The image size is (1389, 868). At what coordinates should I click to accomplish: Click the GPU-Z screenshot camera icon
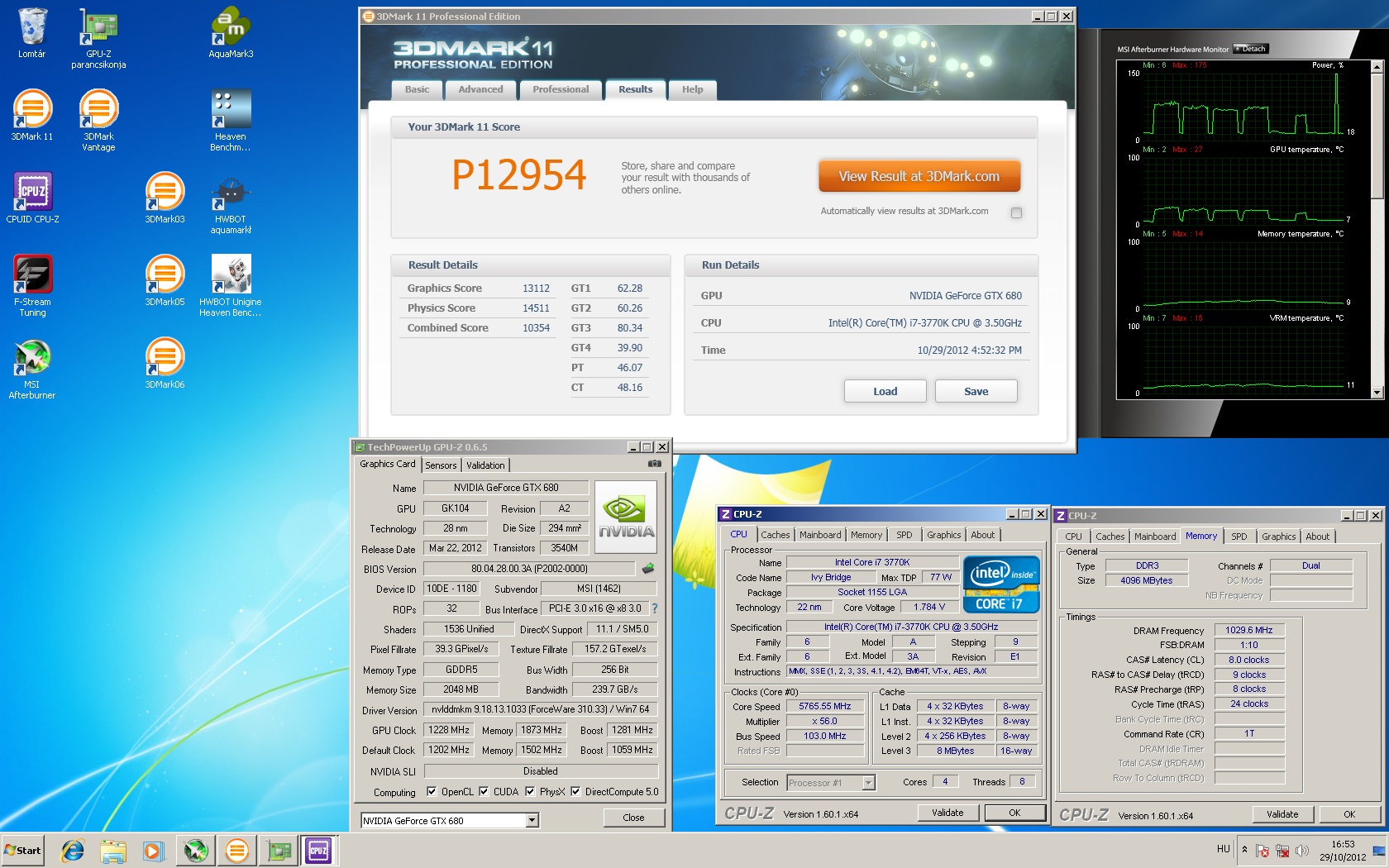[654, 464]
